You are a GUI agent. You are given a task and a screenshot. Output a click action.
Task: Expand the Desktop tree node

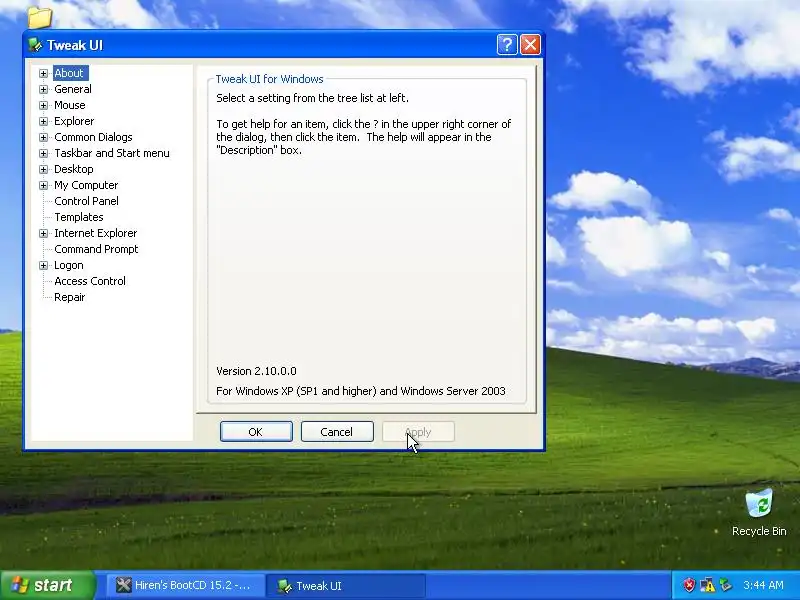[43, 169]
